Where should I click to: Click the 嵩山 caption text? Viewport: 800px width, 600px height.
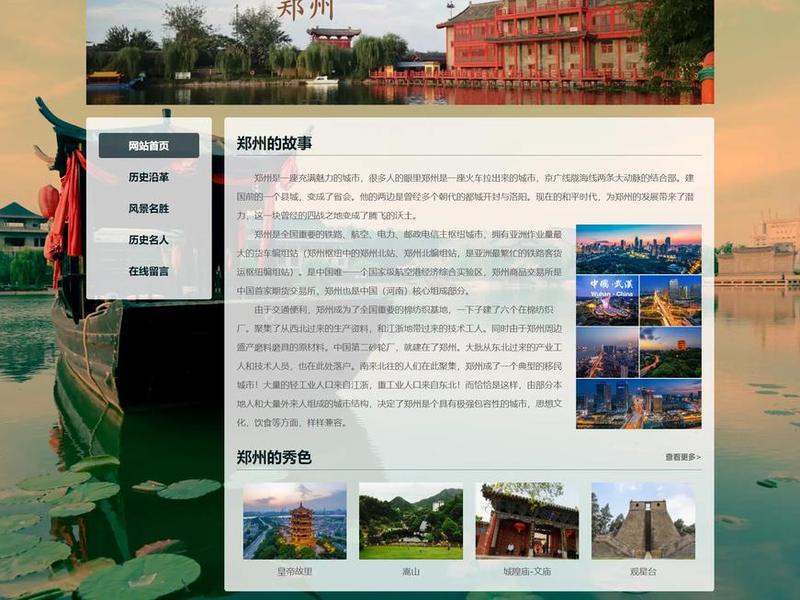(x=411, y=571)
